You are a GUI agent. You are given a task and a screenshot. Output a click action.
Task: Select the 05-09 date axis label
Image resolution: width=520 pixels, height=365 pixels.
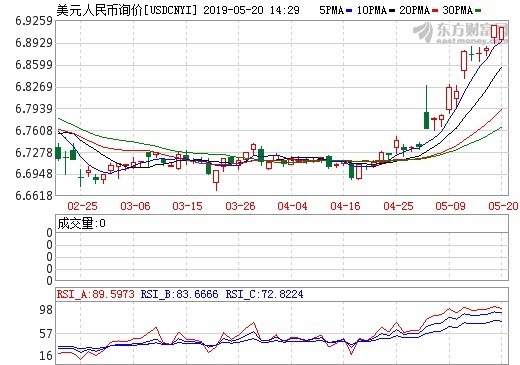[x=450, y=206]
